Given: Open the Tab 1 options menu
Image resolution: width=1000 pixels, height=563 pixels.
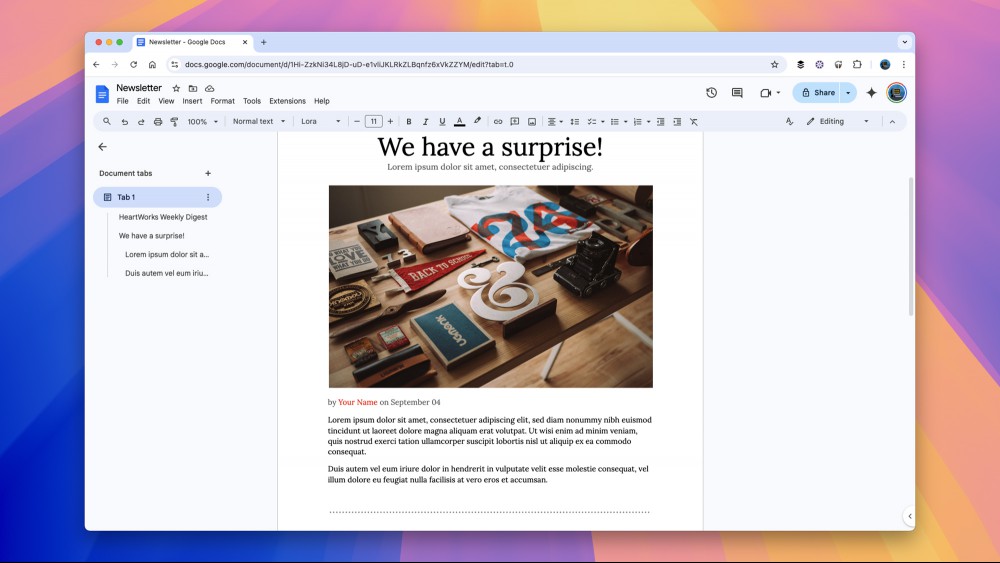Looking at the screenshot, I should [x=208, y=197].
